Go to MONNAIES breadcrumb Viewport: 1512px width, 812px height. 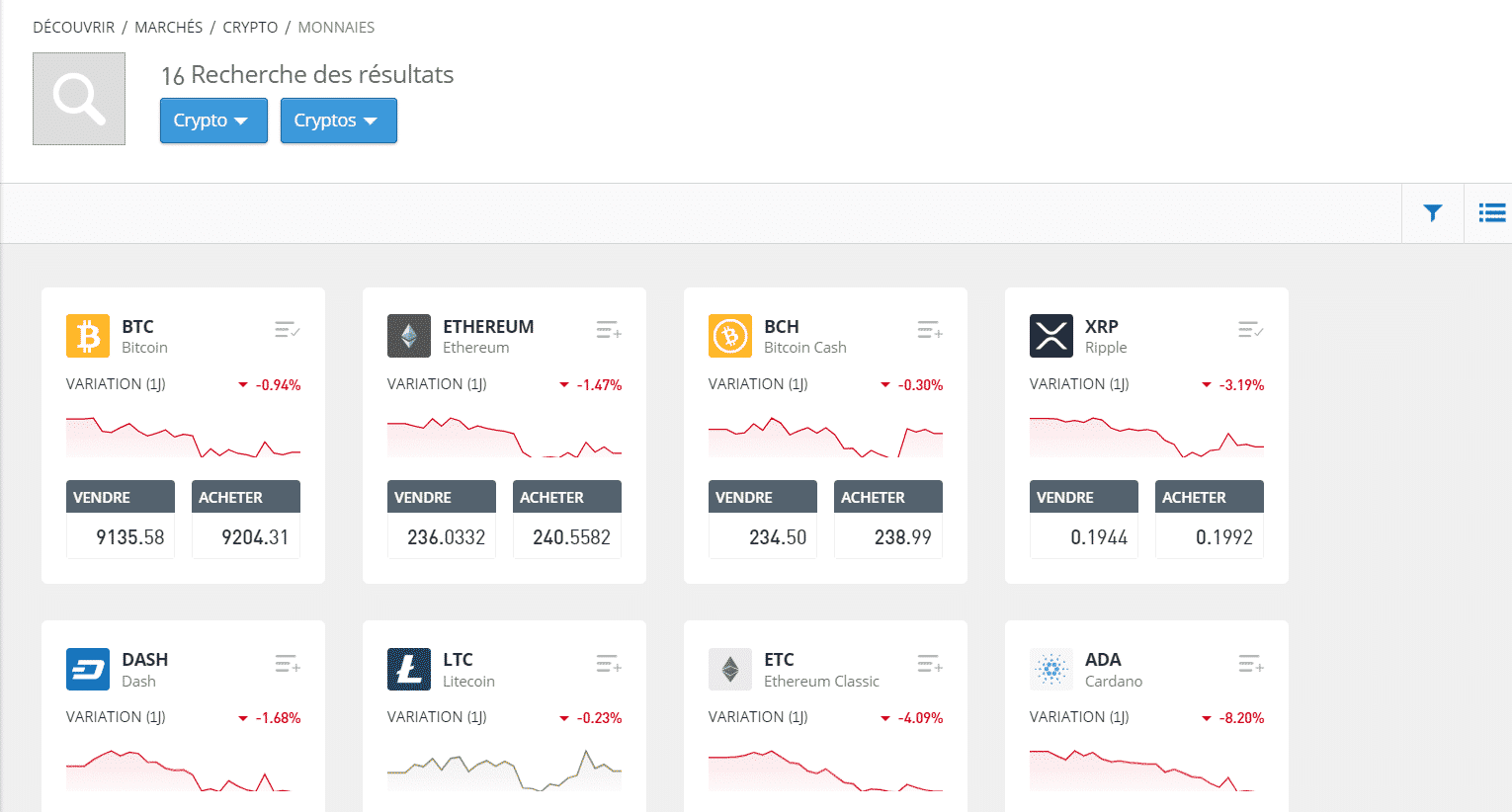pyautogui.click(x=336, y=28)
